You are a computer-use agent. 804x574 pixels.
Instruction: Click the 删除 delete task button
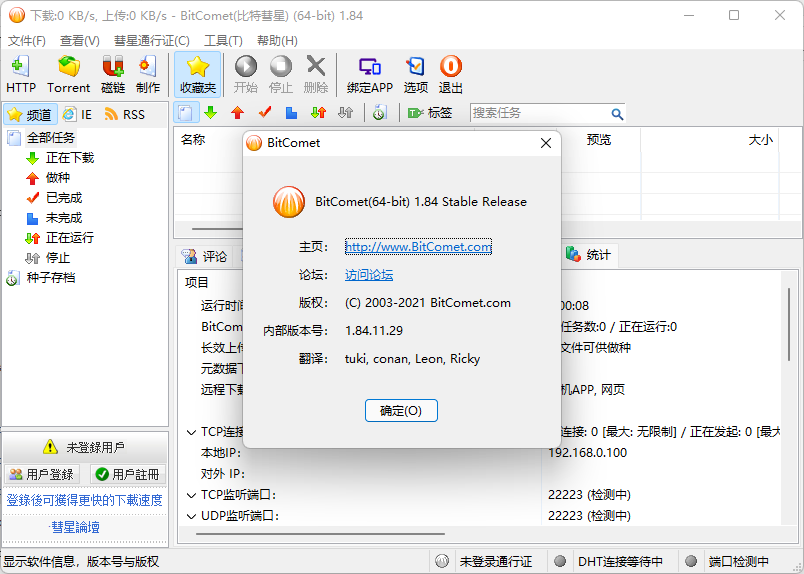pyautogui.click(x=315, y=74)
